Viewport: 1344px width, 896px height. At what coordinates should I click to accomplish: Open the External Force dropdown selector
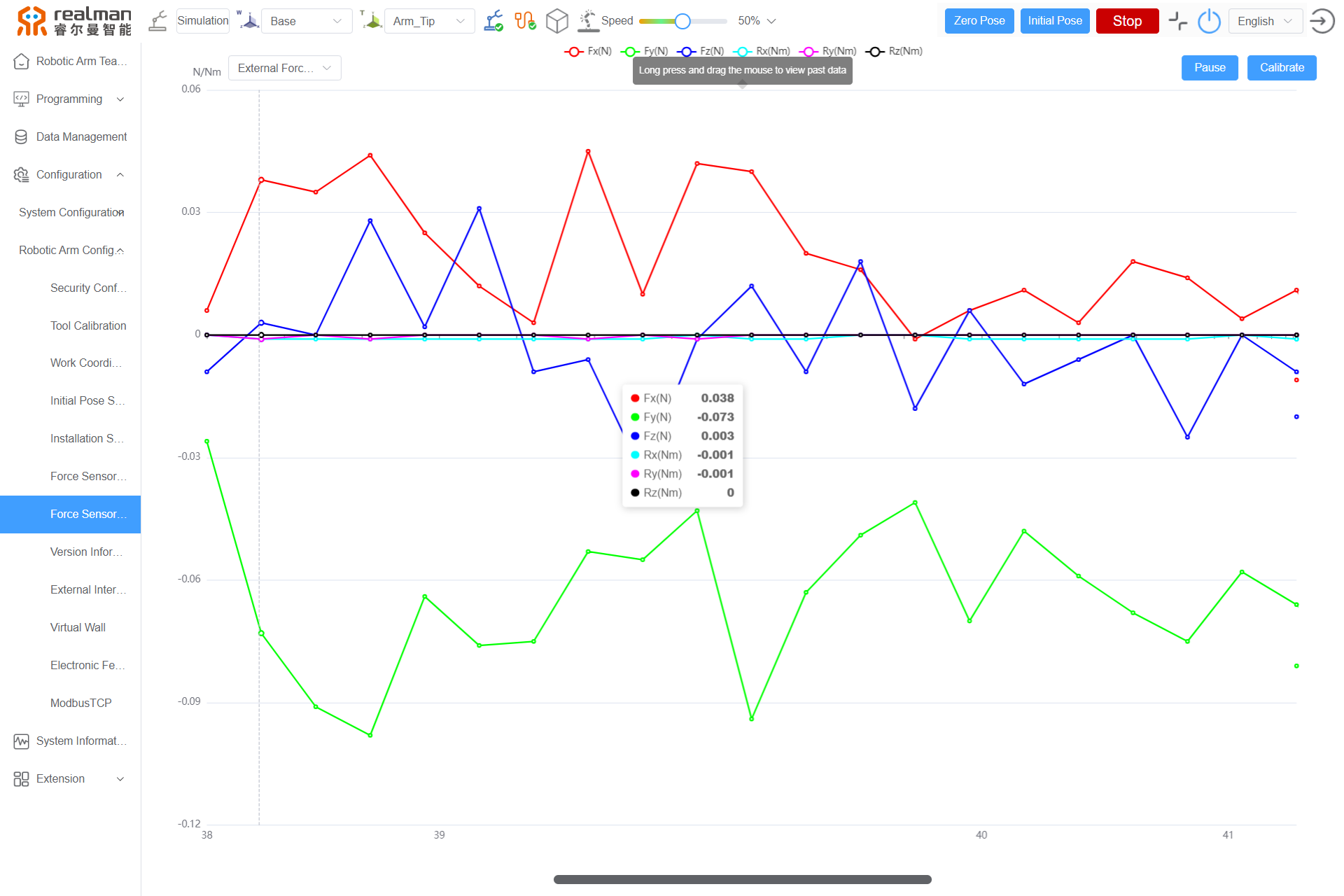pyautogui.click(x=284, y=68)
